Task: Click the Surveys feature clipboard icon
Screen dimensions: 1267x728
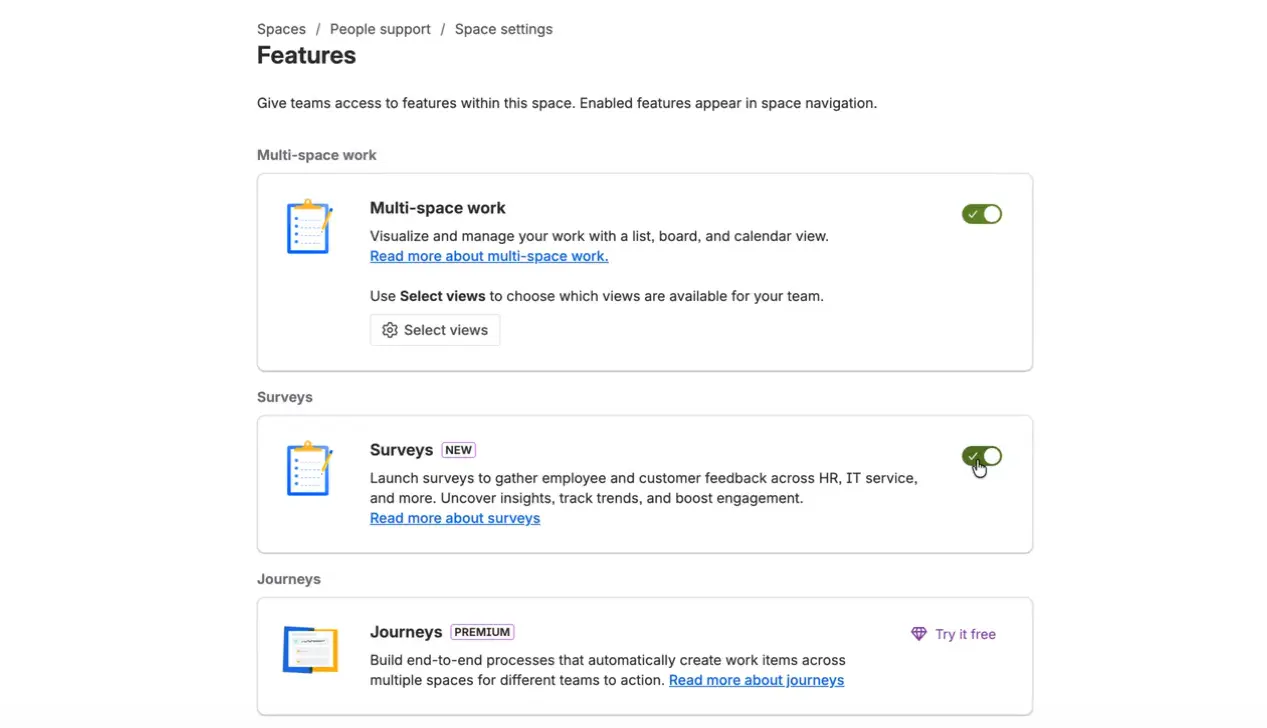Action: point(308,468)
